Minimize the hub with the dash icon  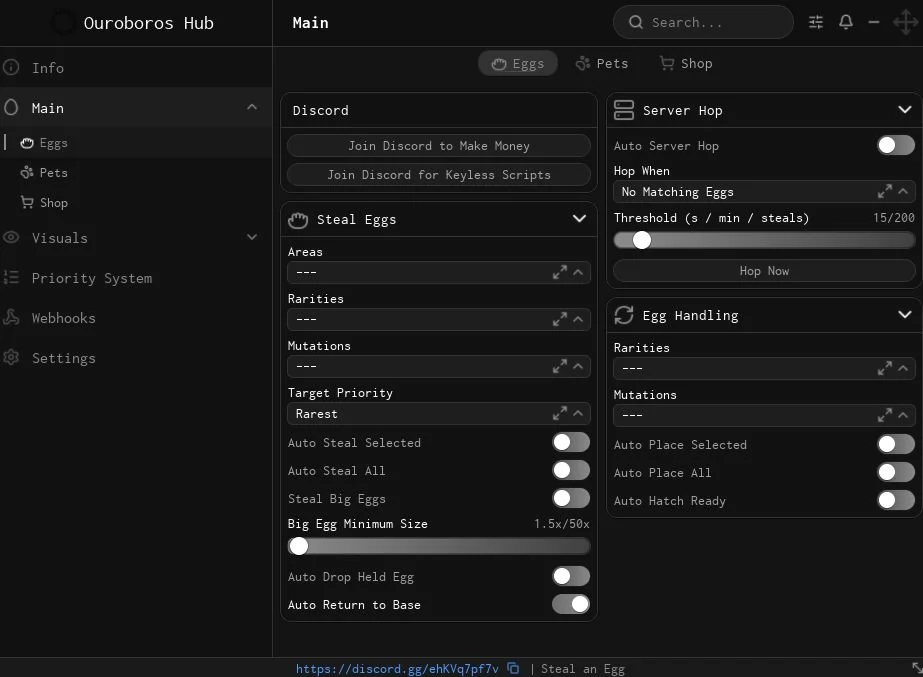pos(874,22)
